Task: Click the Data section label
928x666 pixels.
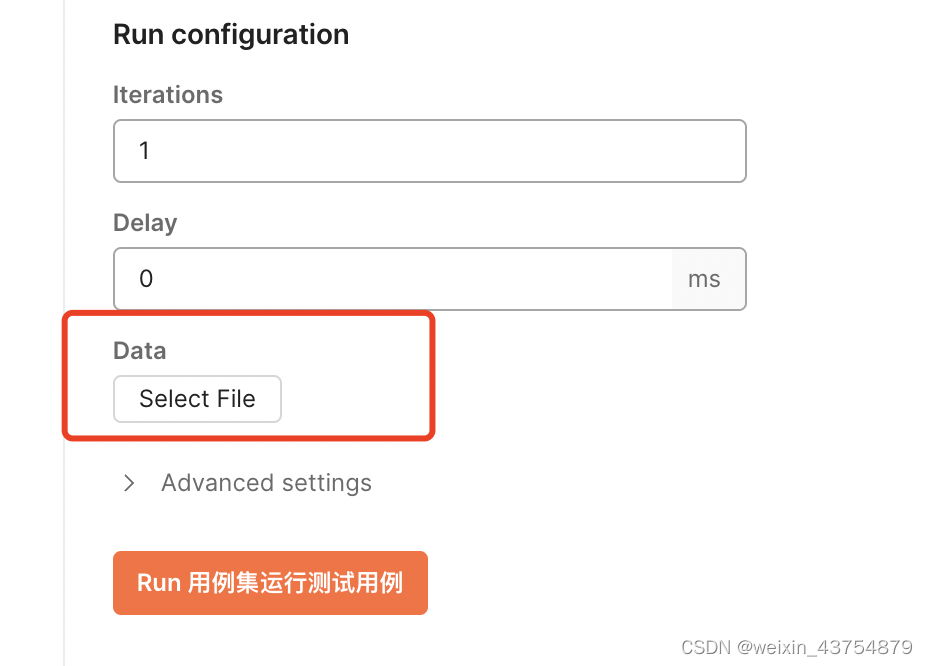Action: 140,350
